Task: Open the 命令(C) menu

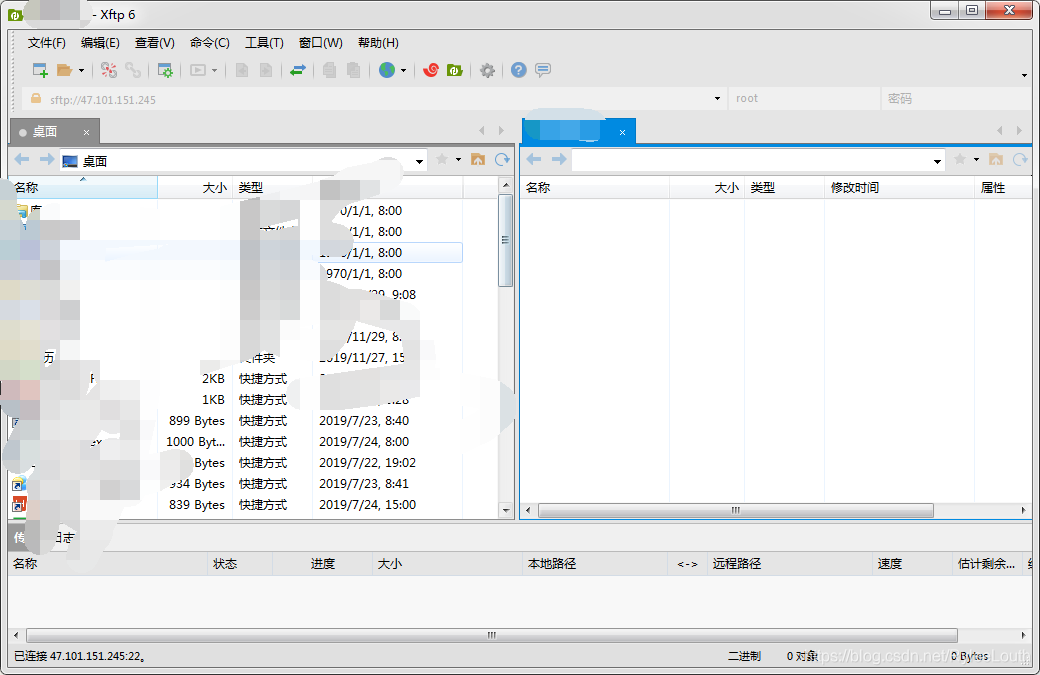Action: pyautogui.click(x=210, y=43)
